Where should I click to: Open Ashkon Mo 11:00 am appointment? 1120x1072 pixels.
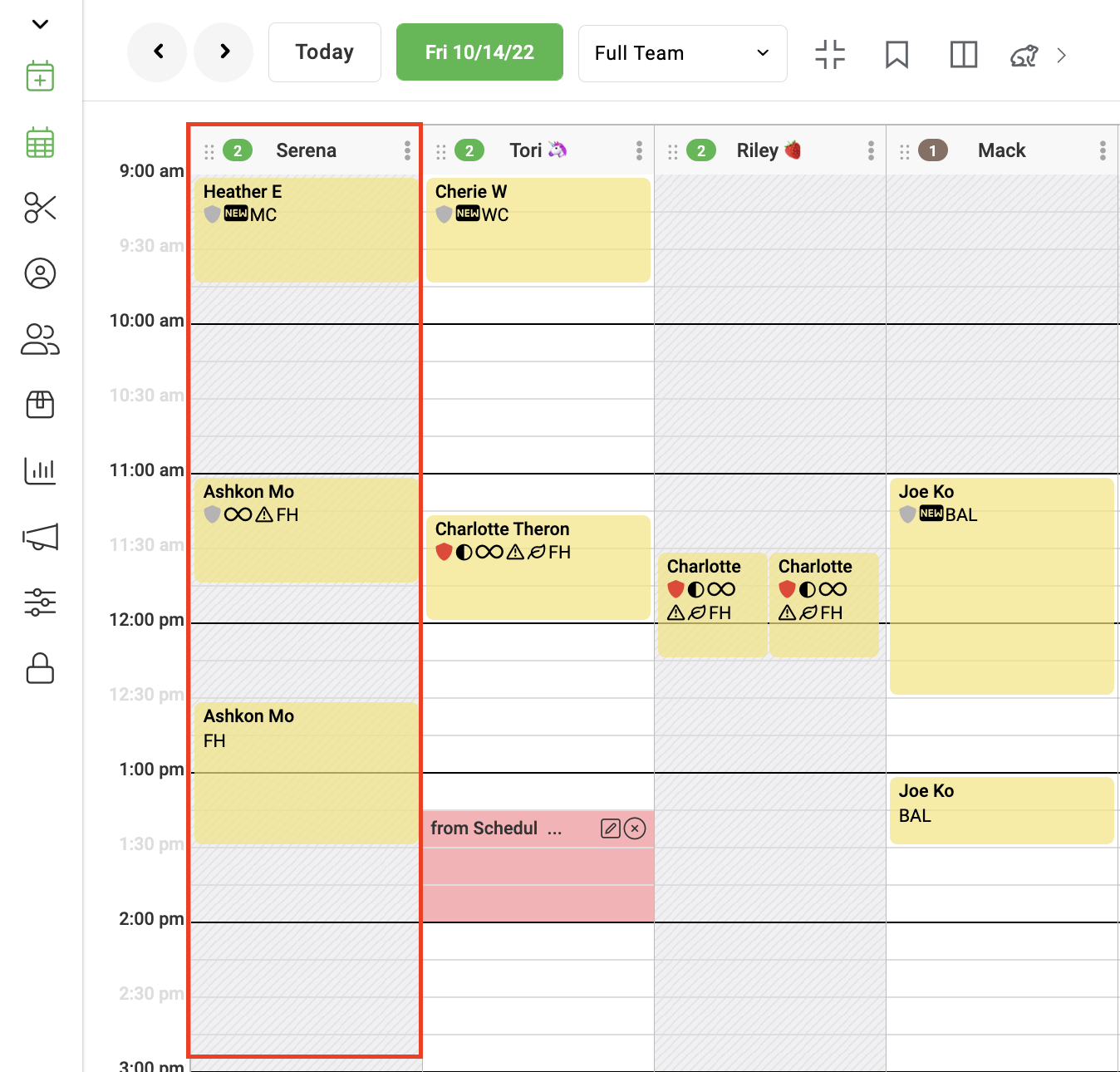306,529
